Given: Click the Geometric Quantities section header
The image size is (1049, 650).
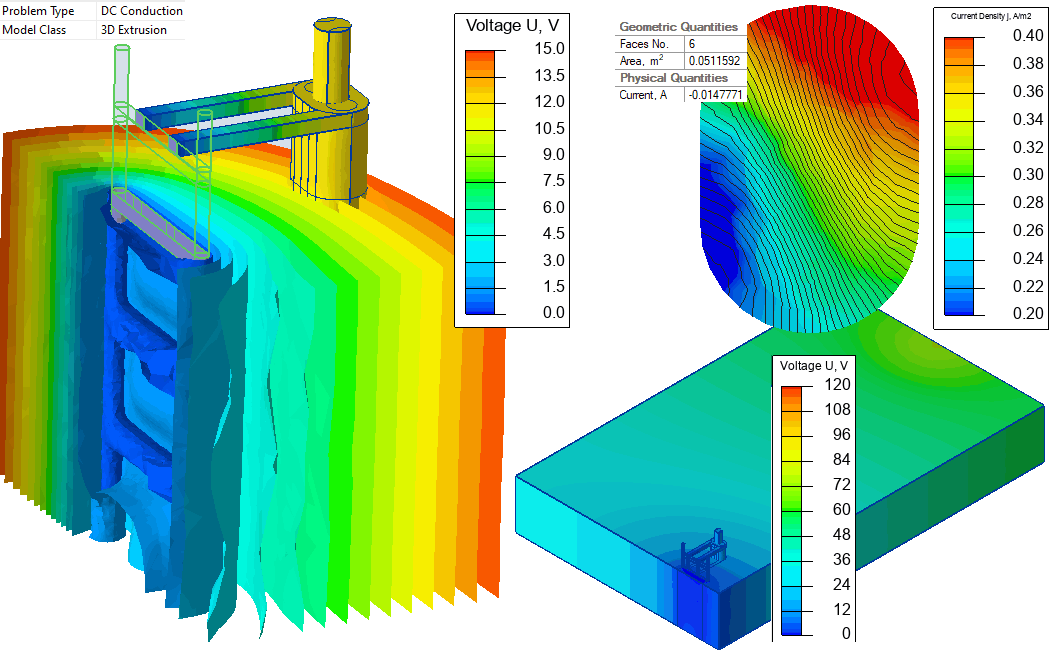Looking at the screenshot, I should [x=679, y=27].
